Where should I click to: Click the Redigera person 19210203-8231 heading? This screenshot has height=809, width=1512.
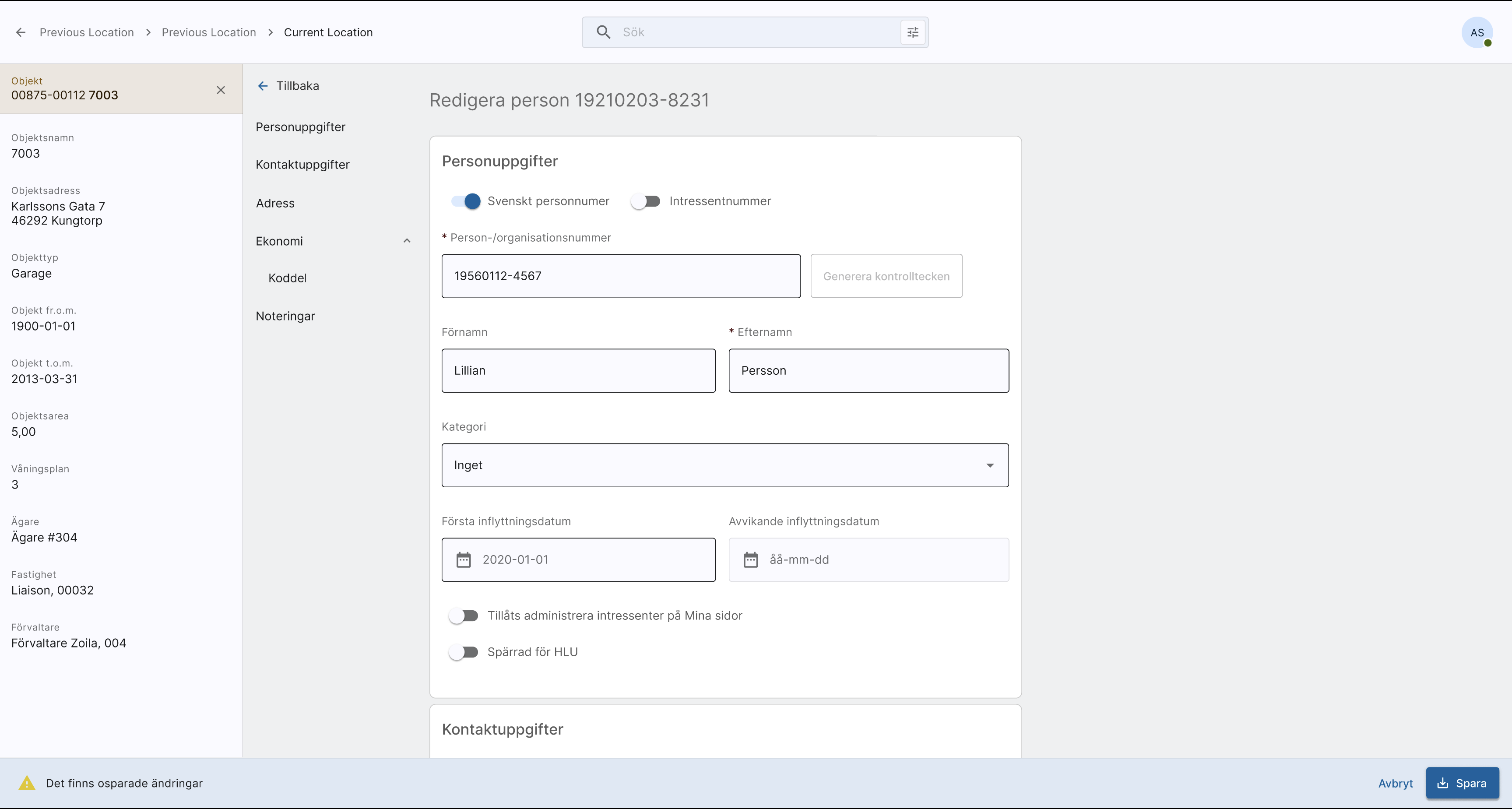tap(569, 100)
